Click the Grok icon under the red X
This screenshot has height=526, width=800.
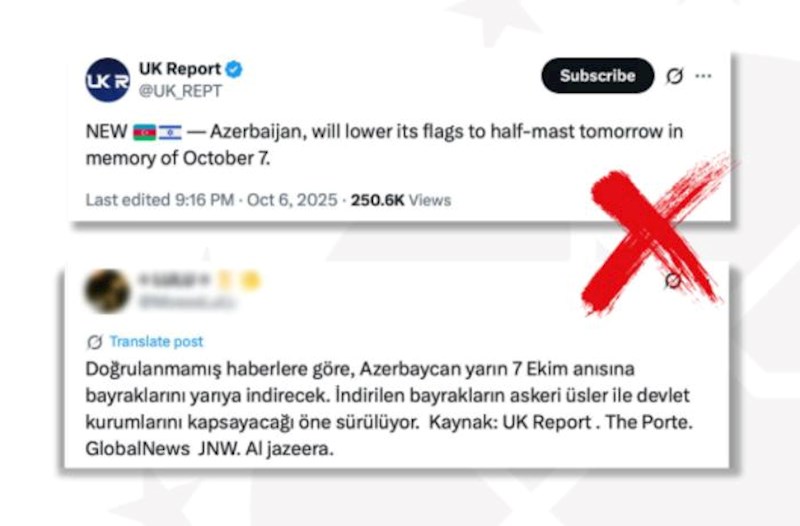coord(673,281)
